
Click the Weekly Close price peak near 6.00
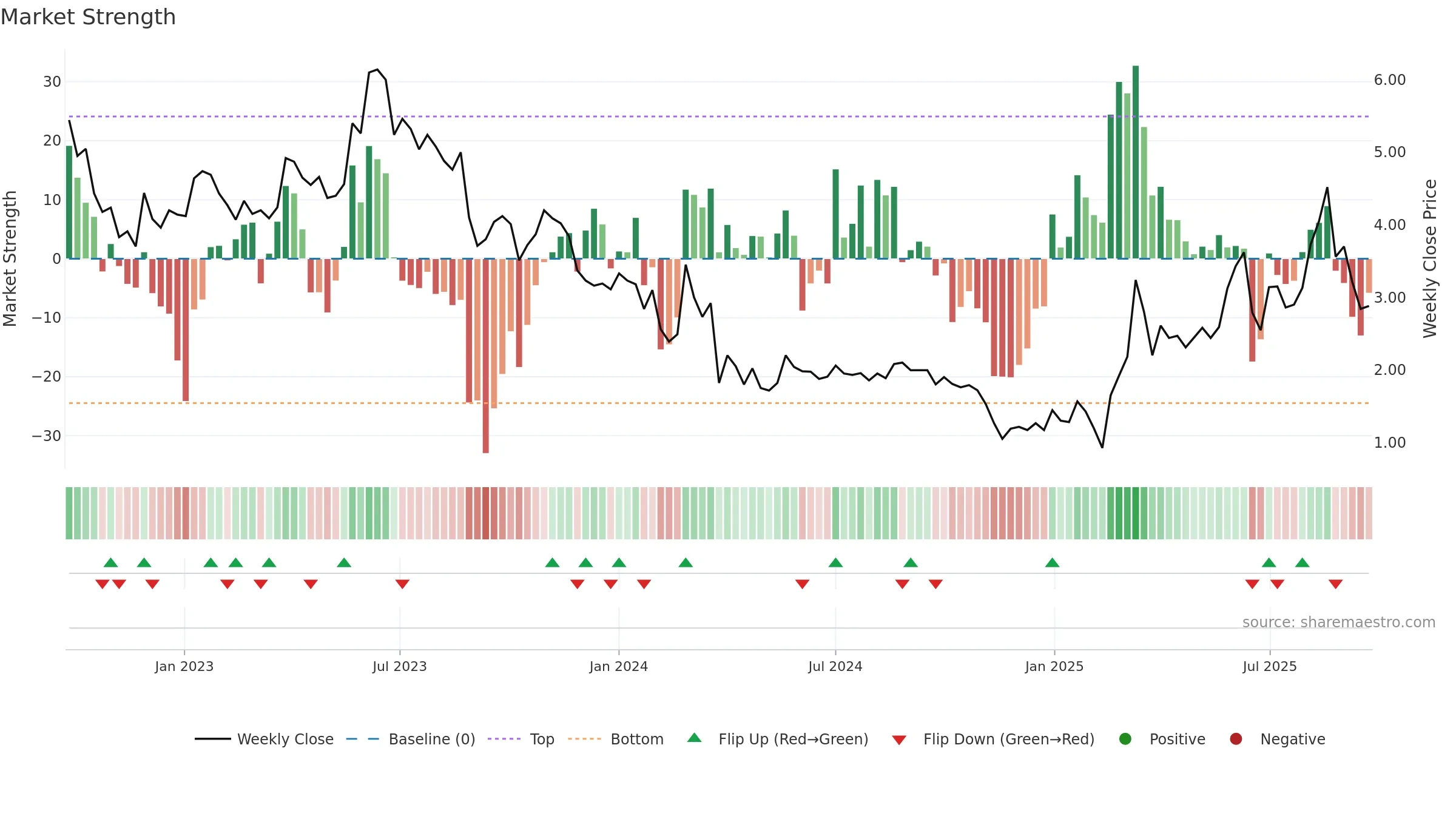(x=377, y=70)
